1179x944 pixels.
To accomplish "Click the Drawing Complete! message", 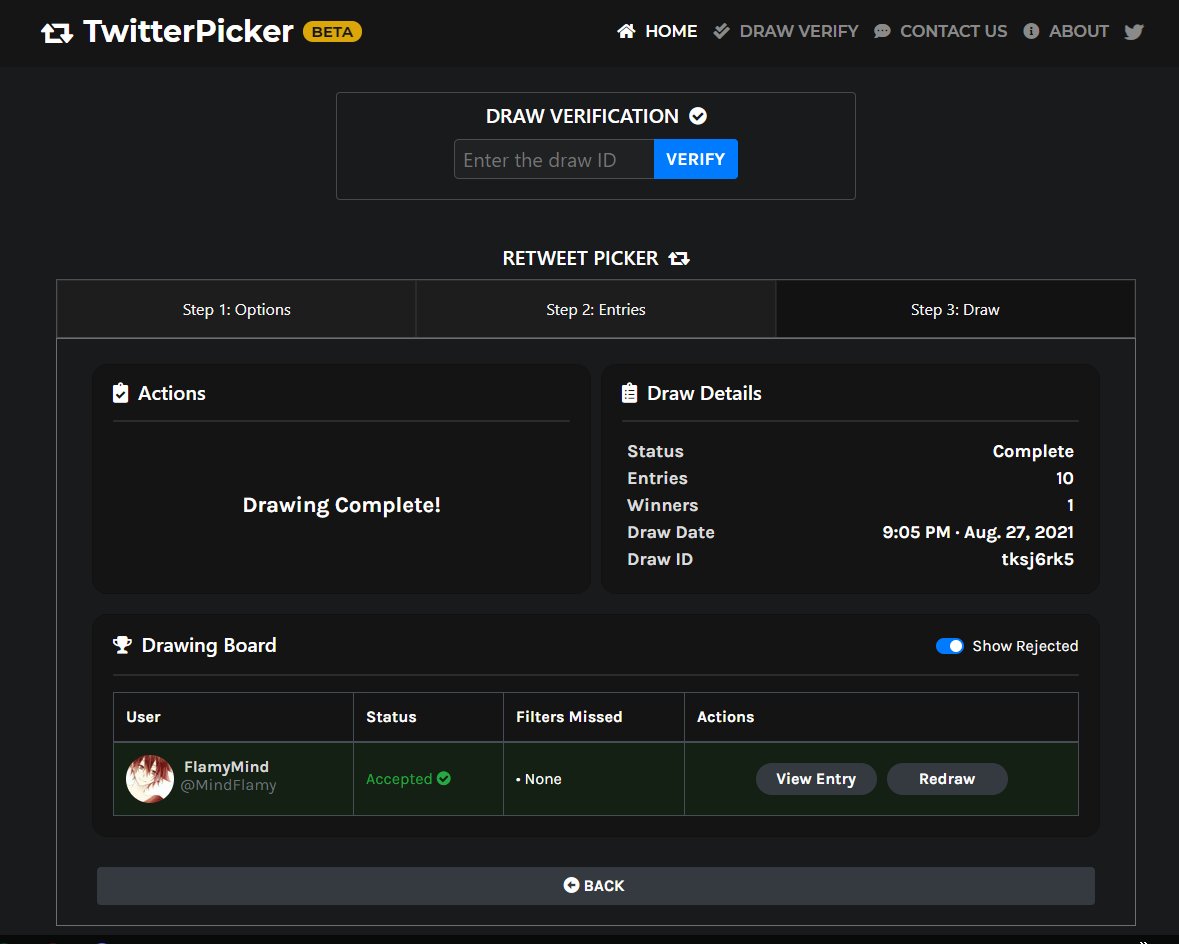I will [x=341, y=505].
